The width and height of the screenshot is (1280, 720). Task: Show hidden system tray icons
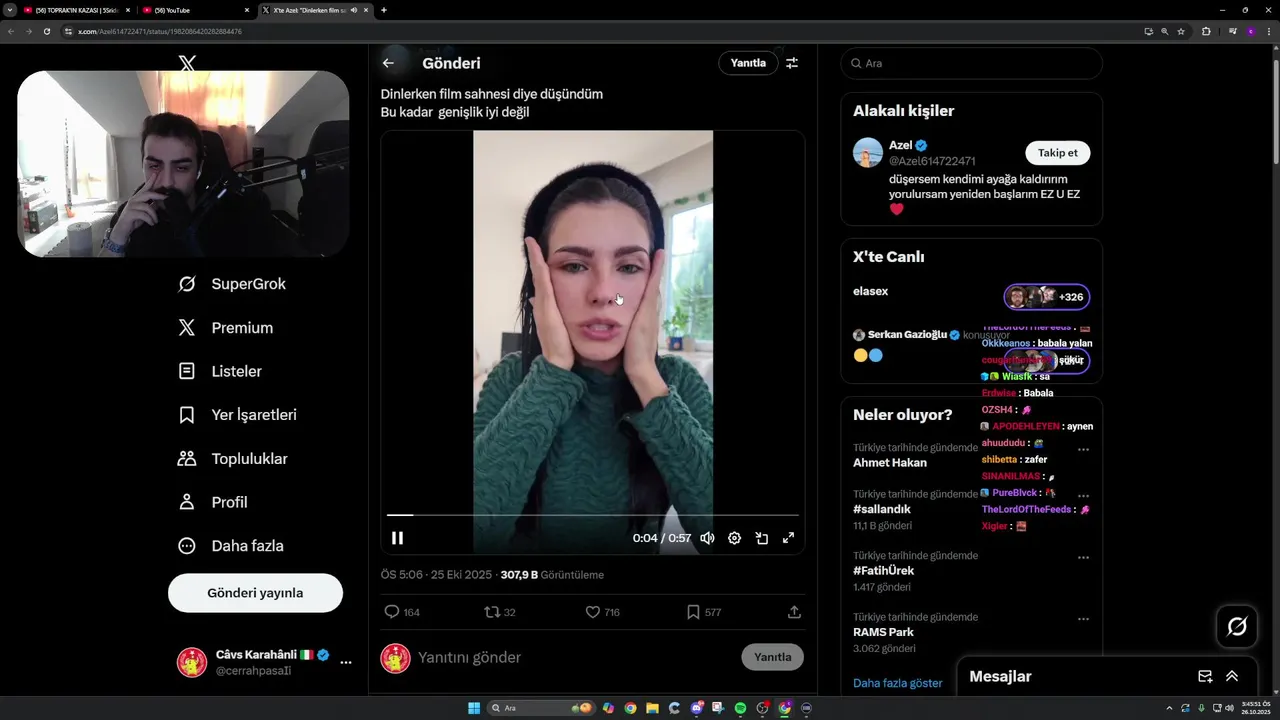[1169, 708]
